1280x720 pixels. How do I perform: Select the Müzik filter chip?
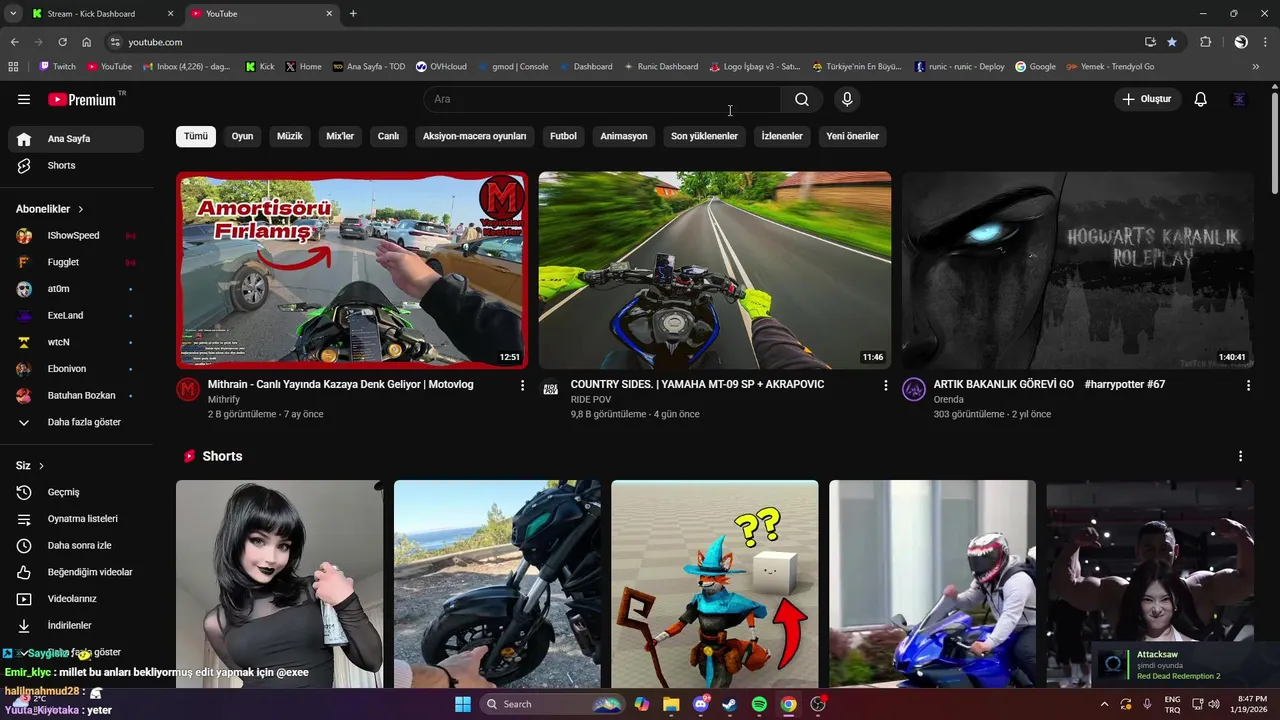290,136
